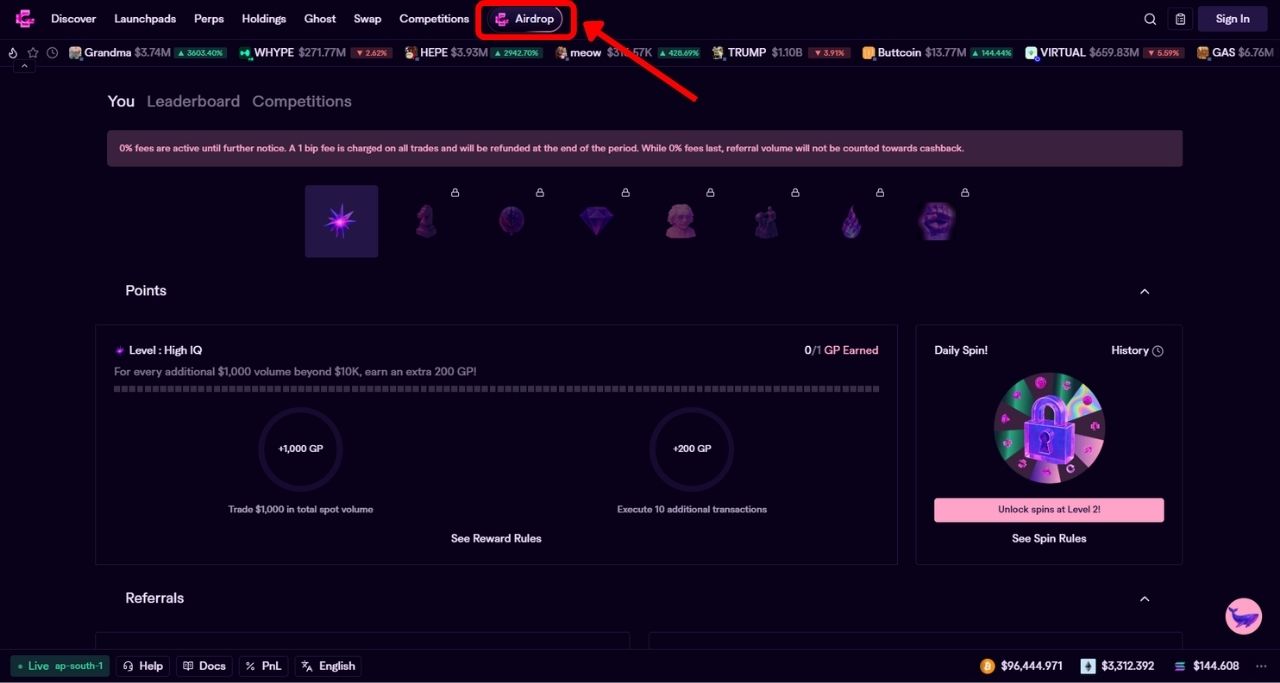Open the Ghost page
Screen dimensions: 1280x683
coord(320,19)
